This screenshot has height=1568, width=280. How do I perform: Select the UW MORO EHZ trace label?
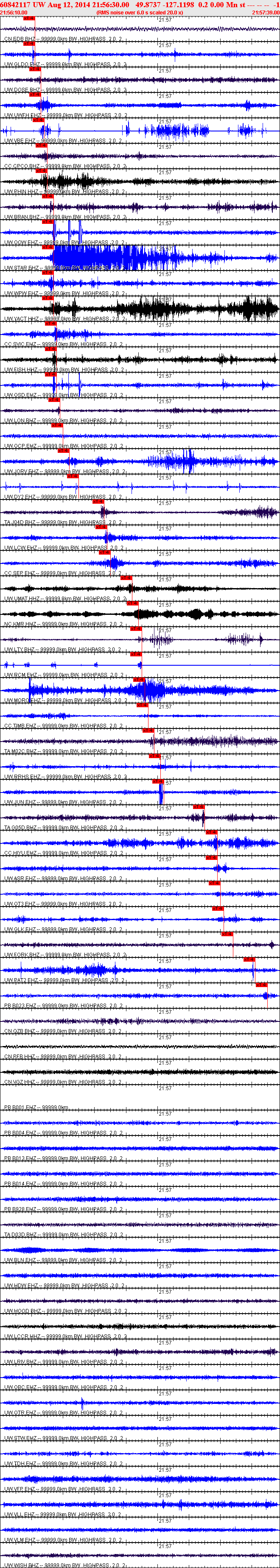66,700
